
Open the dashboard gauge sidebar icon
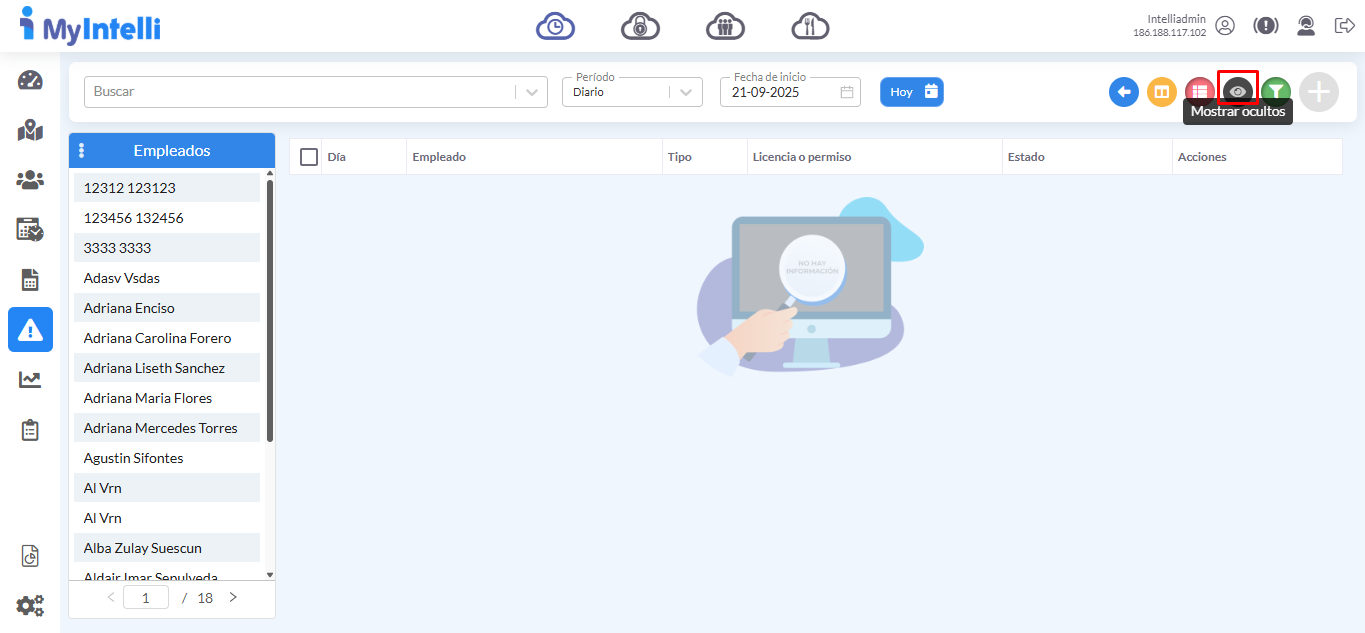coord(30,81)
